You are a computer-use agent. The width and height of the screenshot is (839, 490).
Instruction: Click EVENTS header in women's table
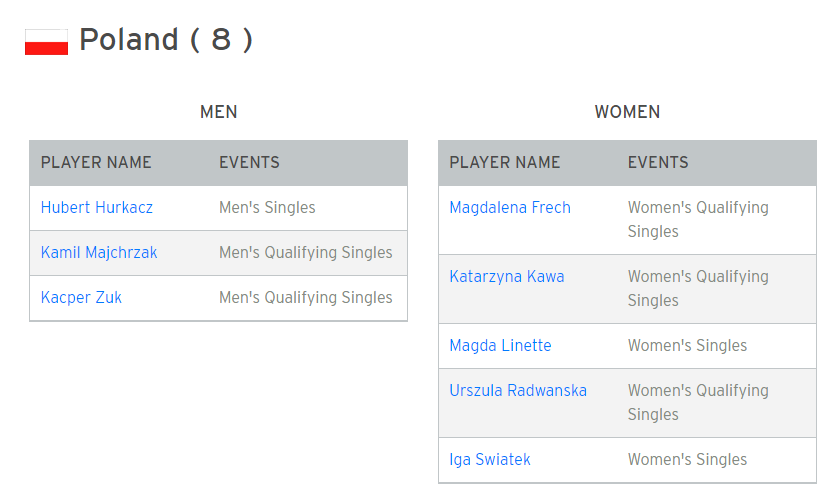point(658,163)
